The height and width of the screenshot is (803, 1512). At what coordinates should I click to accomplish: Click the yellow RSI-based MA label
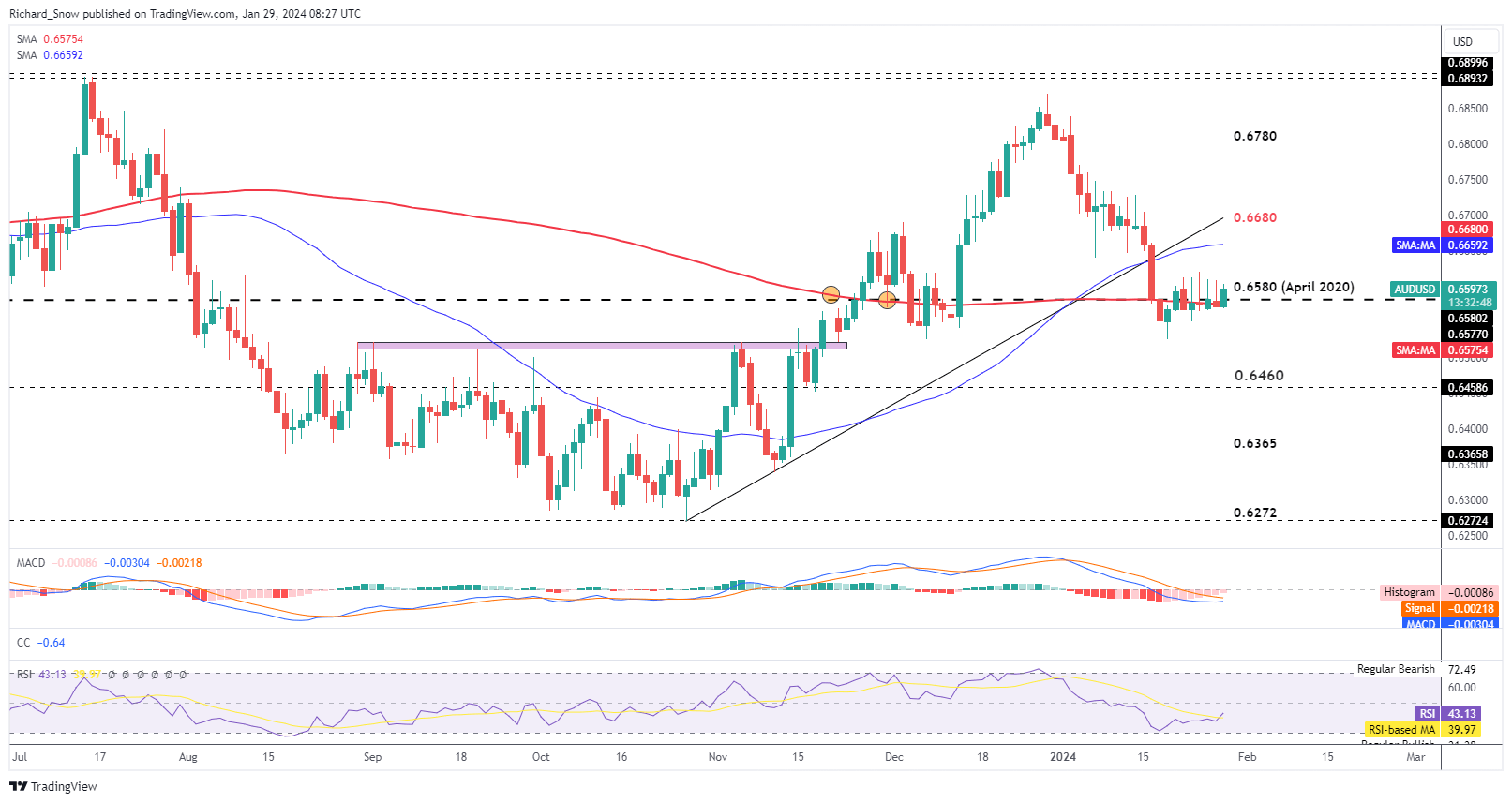[1400, 730]
